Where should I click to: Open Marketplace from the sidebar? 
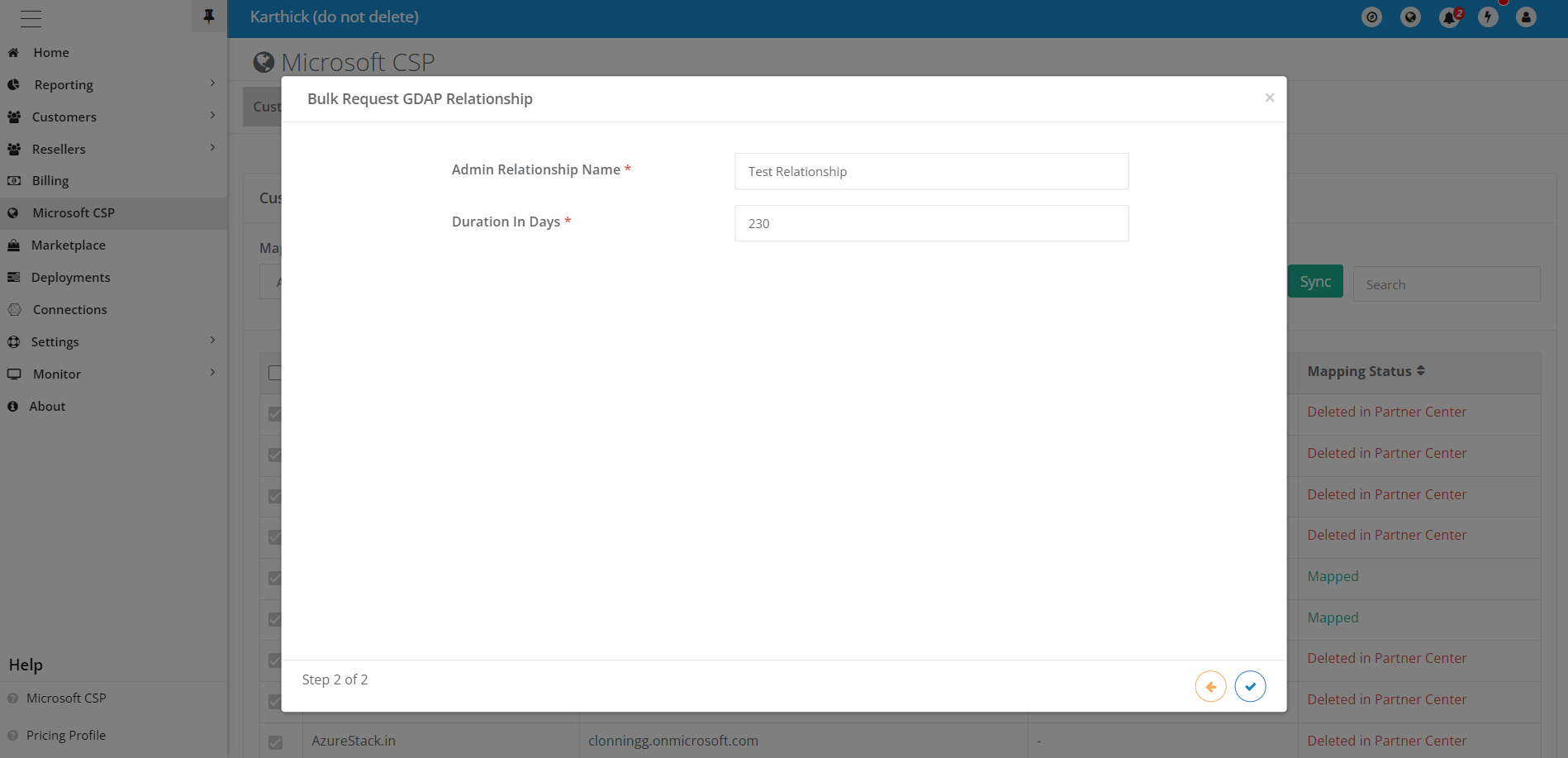point(69,245)
